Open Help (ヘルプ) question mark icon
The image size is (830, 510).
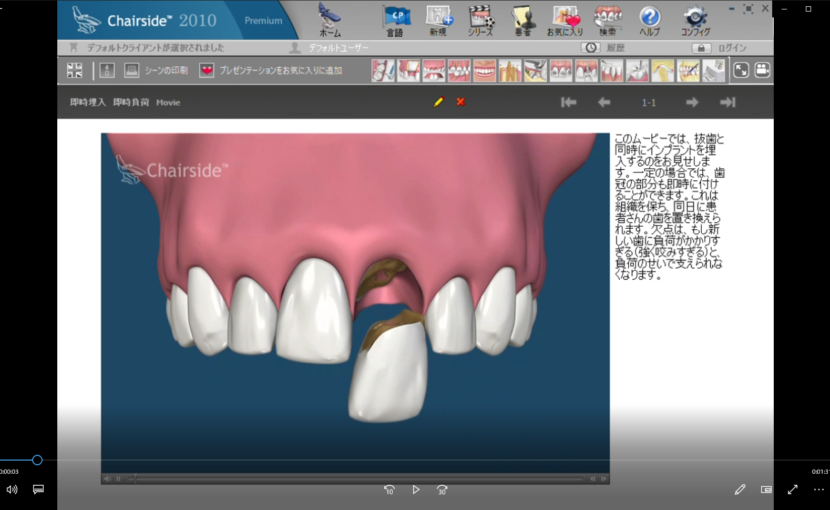(x=649, y=20)
